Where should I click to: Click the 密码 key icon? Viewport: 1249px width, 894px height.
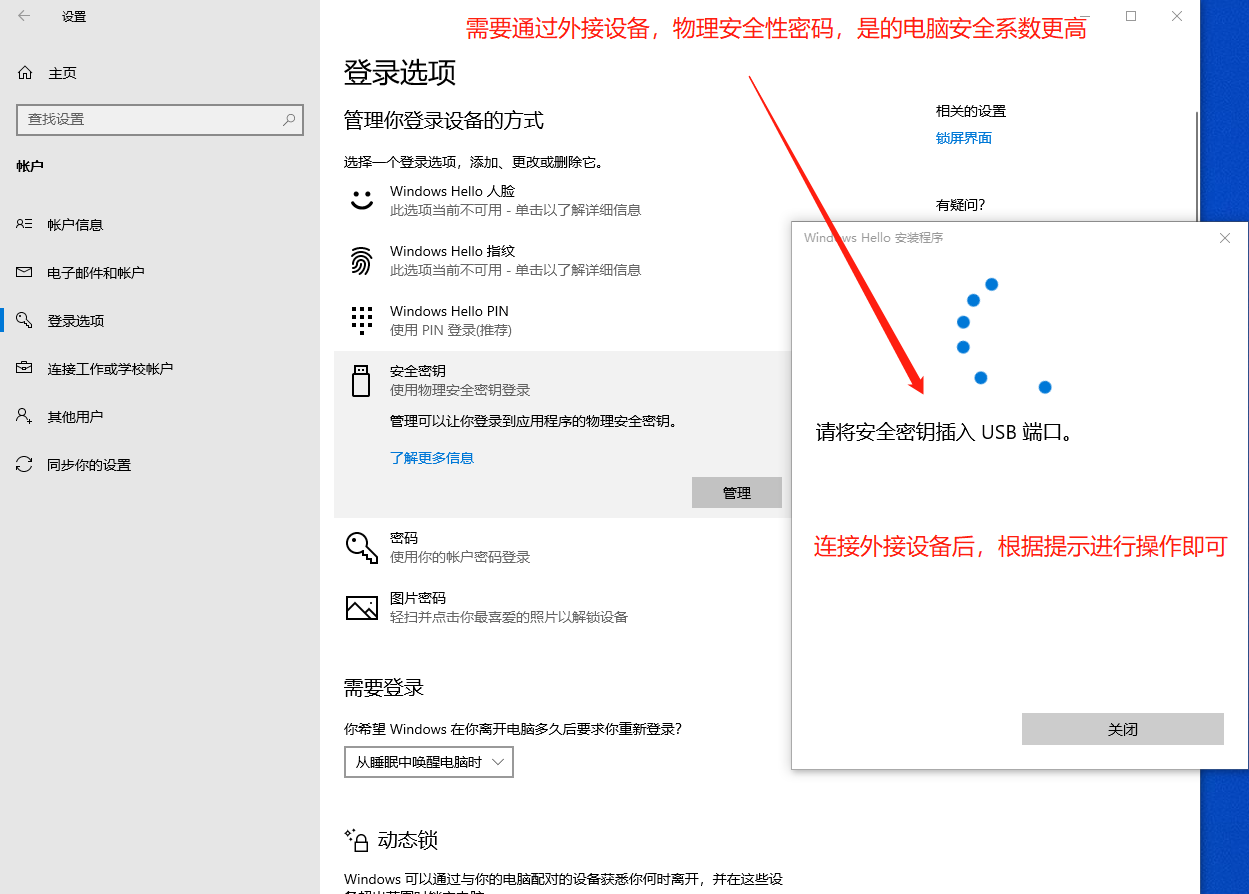(x=361, y=546)
